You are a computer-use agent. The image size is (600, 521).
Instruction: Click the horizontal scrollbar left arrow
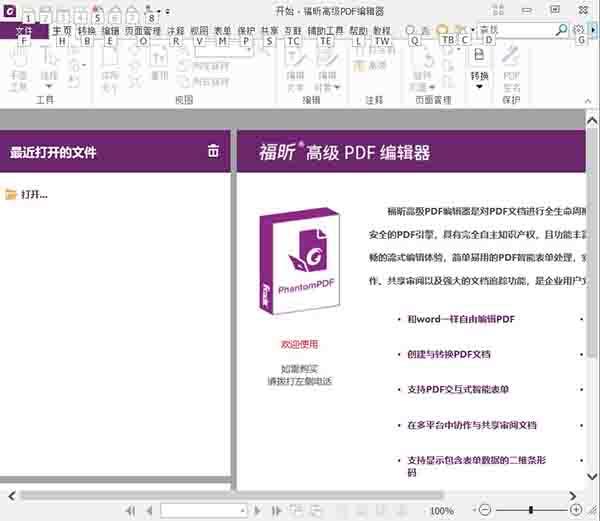pos(12,496)
